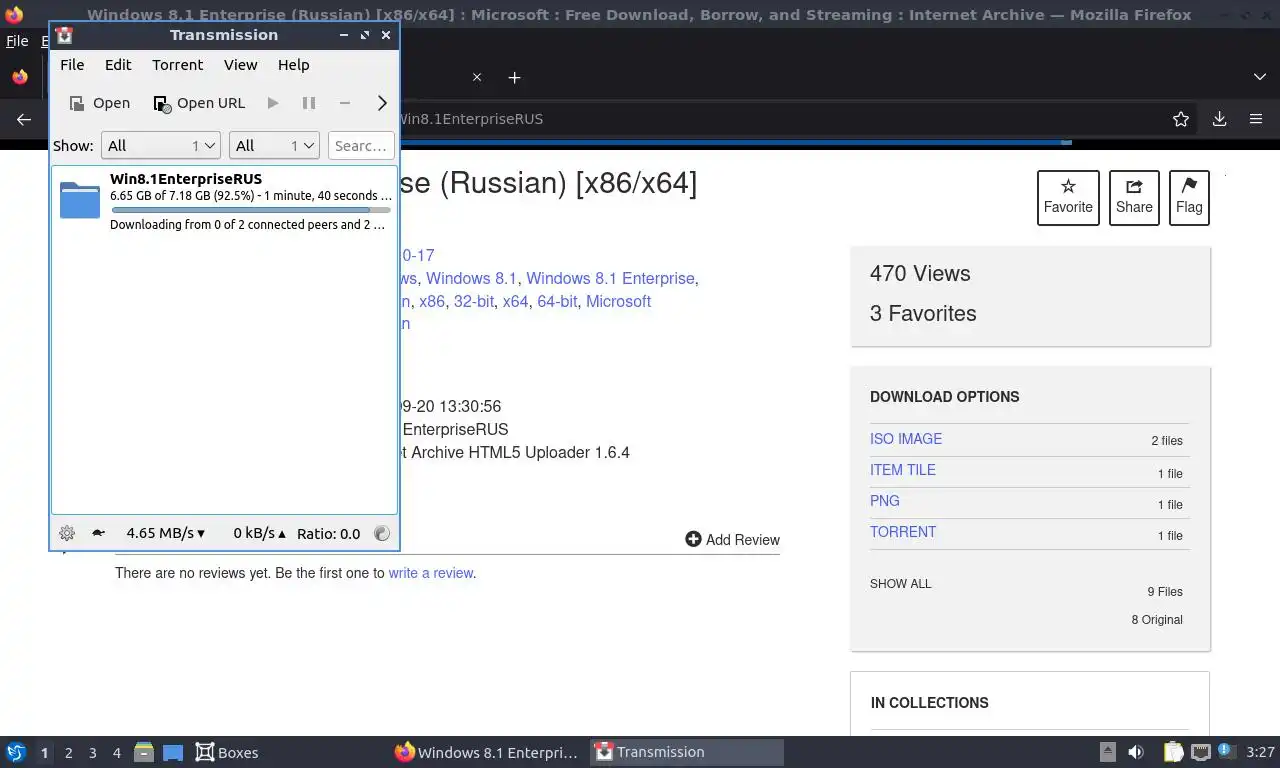The height and width of the screenshot is (768, 1280).
Task: Open the clipboard tray icon
Action: pyautogui.click(x=1173, y=752)
